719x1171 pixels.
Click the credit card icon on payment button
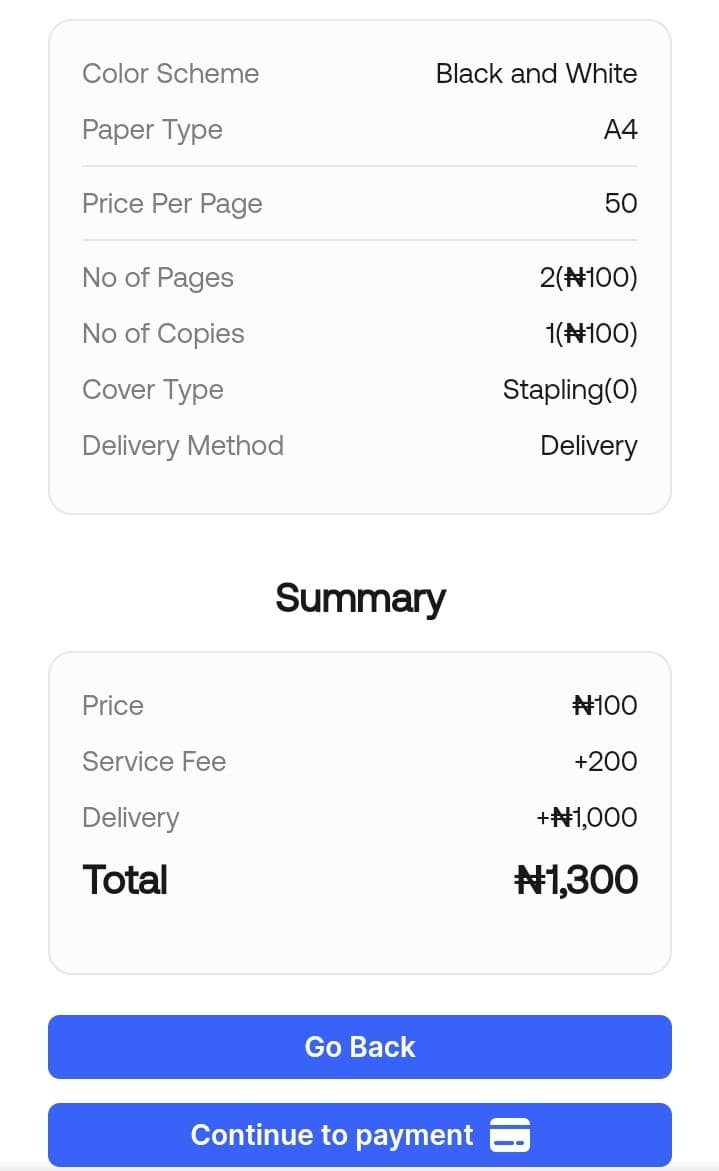tap(510, 1136)
